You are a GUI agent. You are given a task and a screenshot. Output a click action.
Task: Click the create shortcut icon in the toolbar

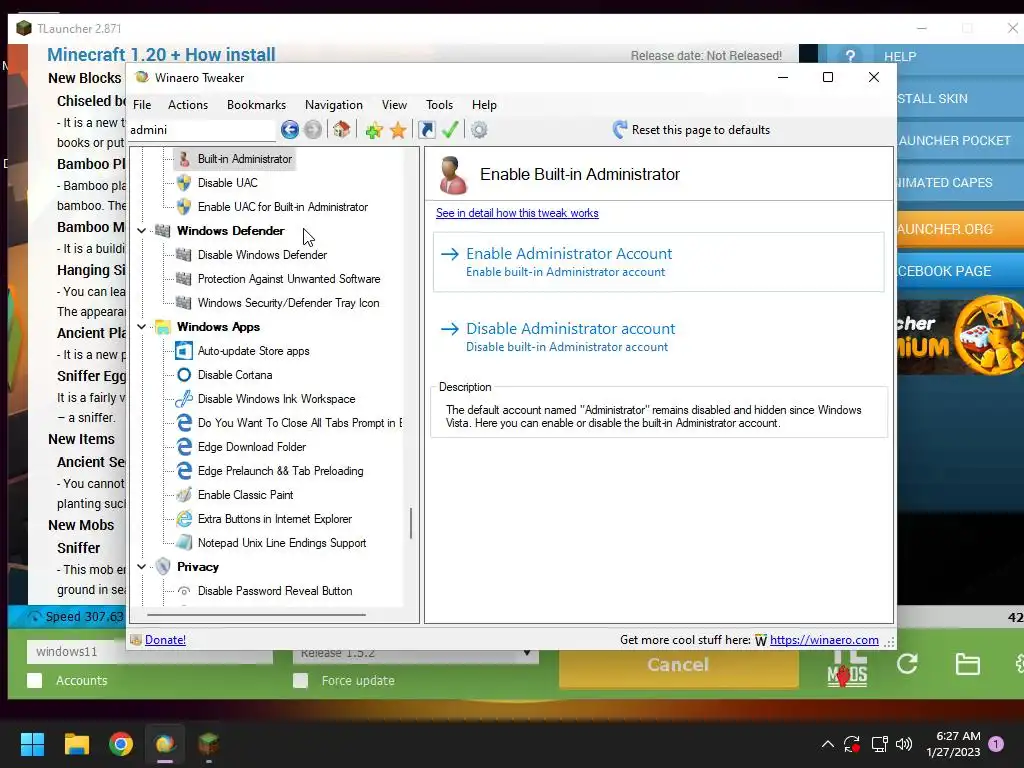click(426, 130)
